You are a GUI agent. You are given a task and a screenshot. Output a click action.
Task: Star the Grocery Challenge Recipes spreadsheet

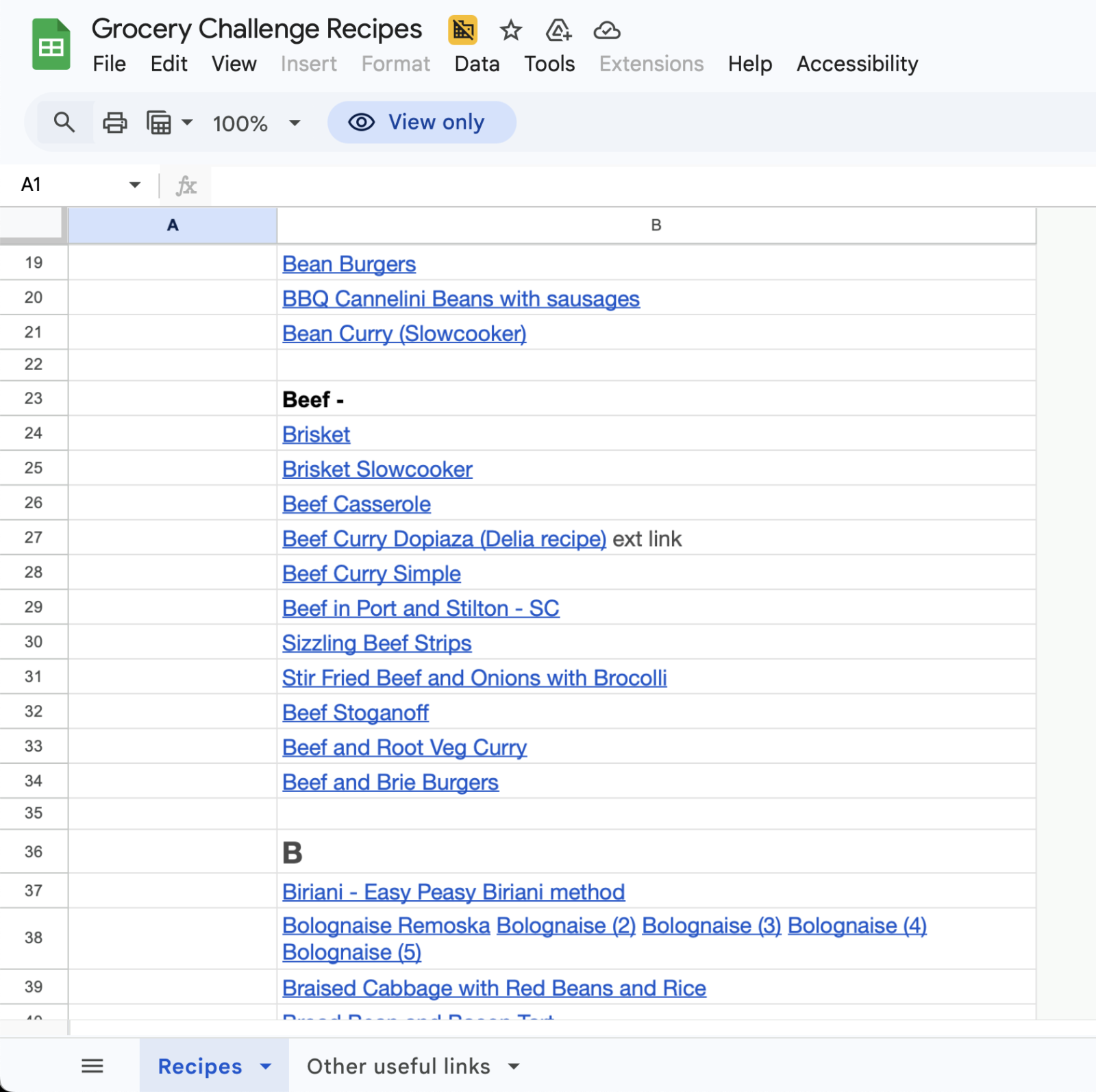[510, 30]
